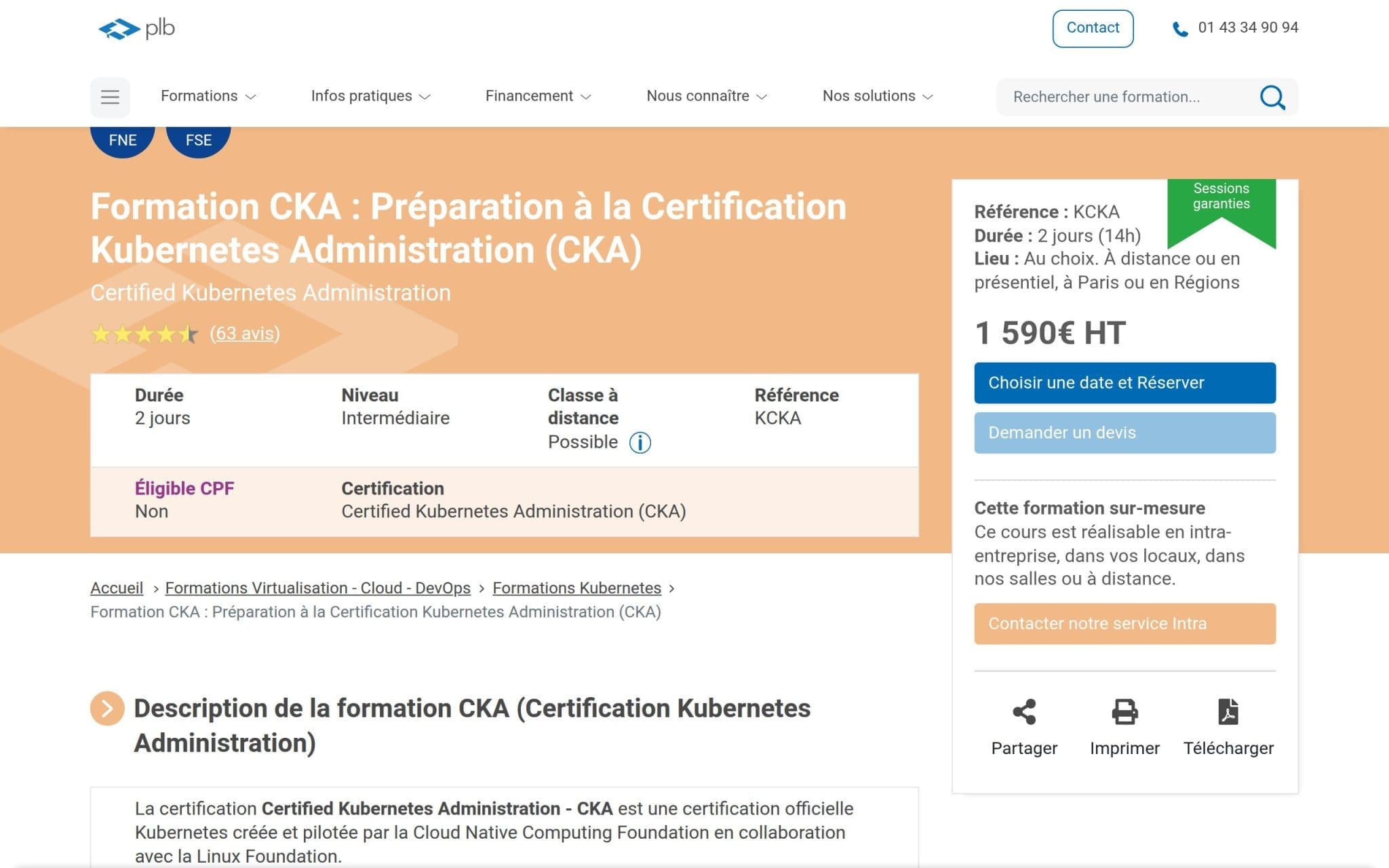
Task: Click the FSE badge
Action: point(199,140)
